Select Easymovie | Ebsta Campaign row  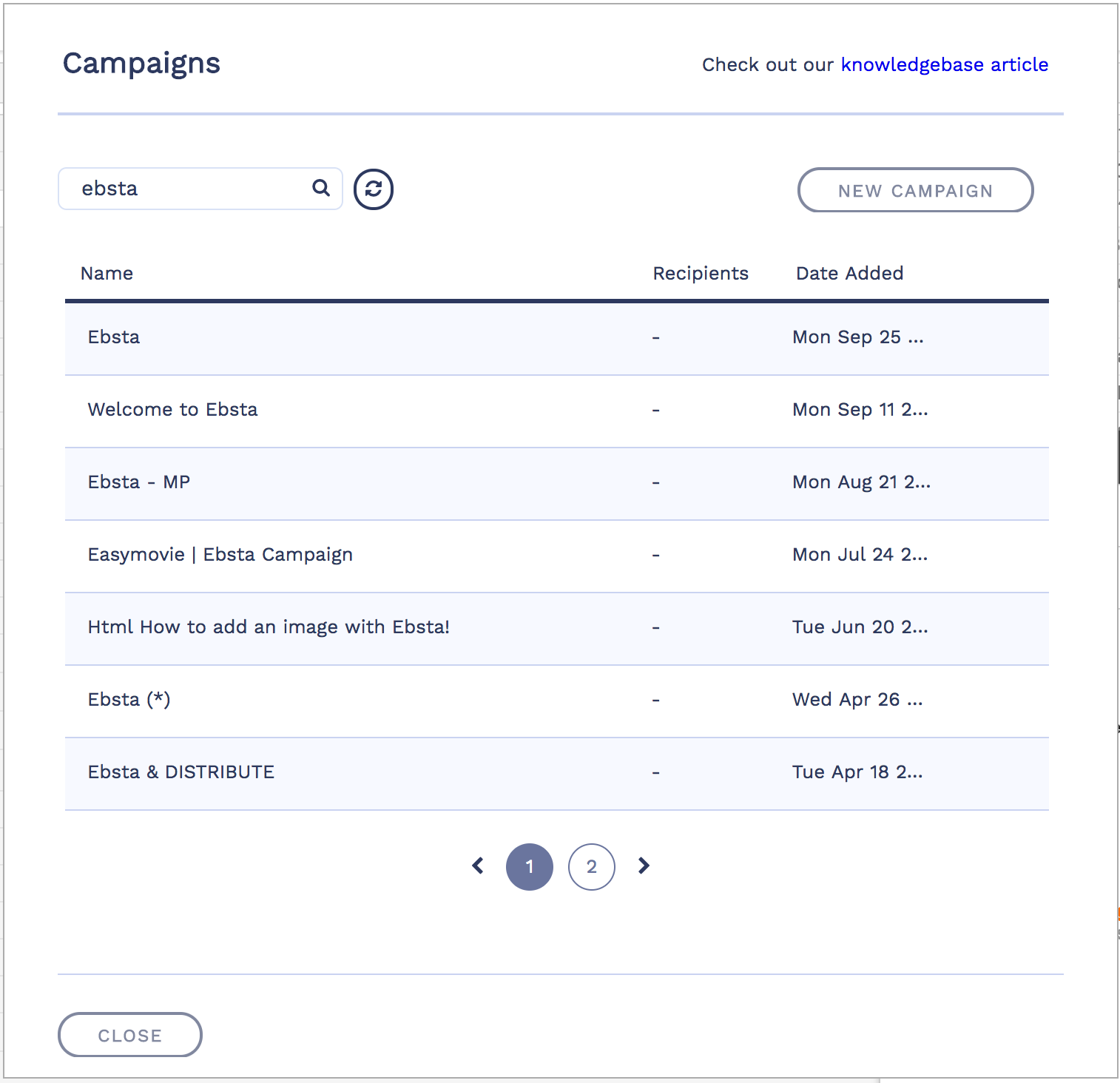220,555
